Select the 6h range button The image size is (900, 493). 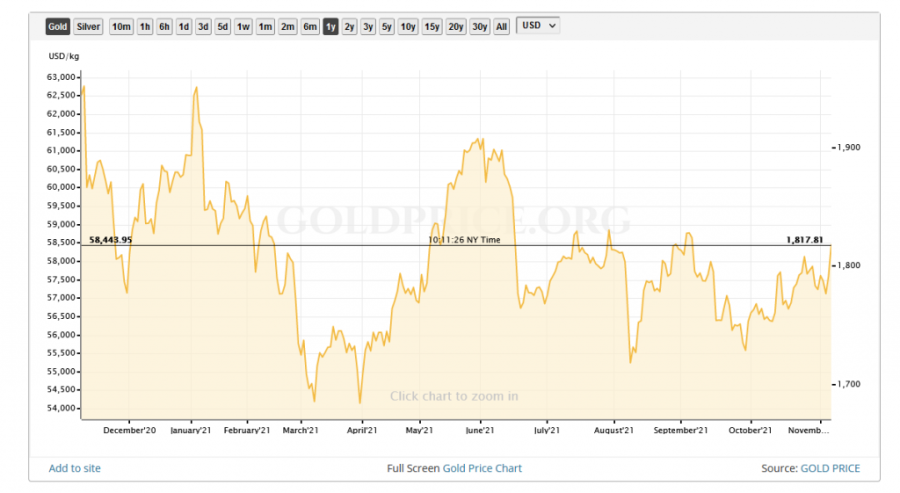point(165,26)
